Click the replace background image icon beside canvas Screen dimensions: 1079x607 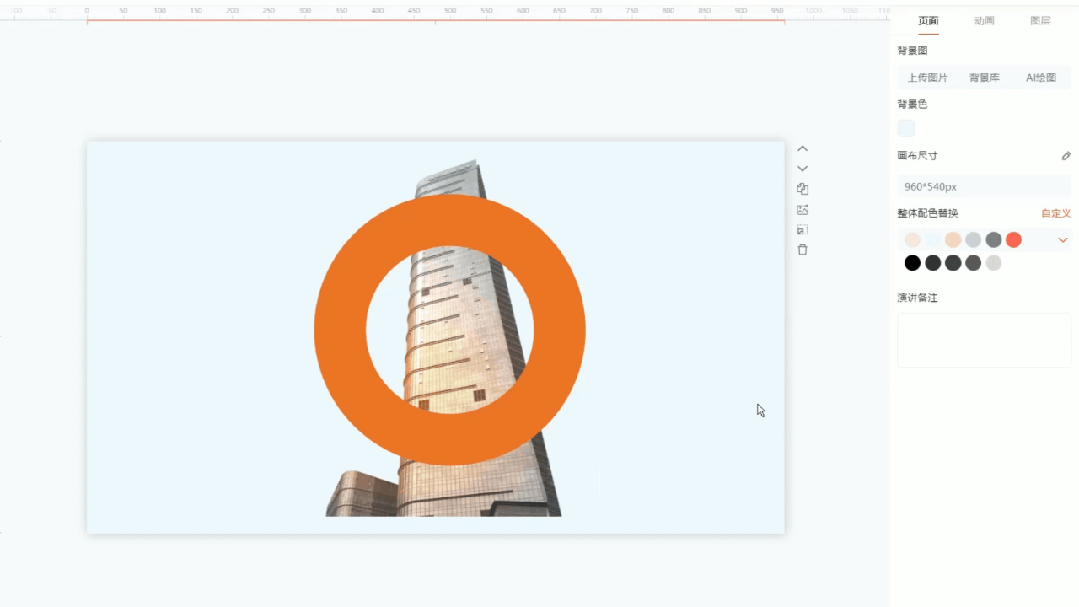[802, 210]
